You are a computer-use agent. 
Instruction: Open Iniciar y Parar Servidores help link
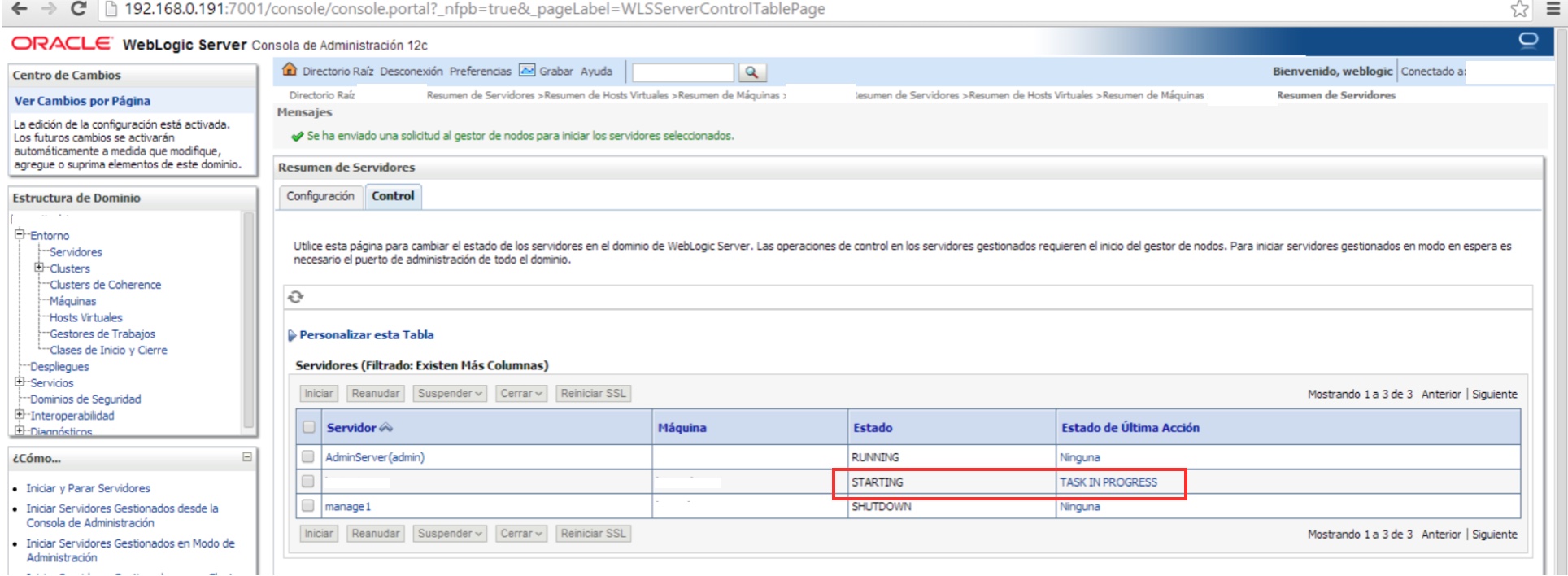(x=88, y=488)
